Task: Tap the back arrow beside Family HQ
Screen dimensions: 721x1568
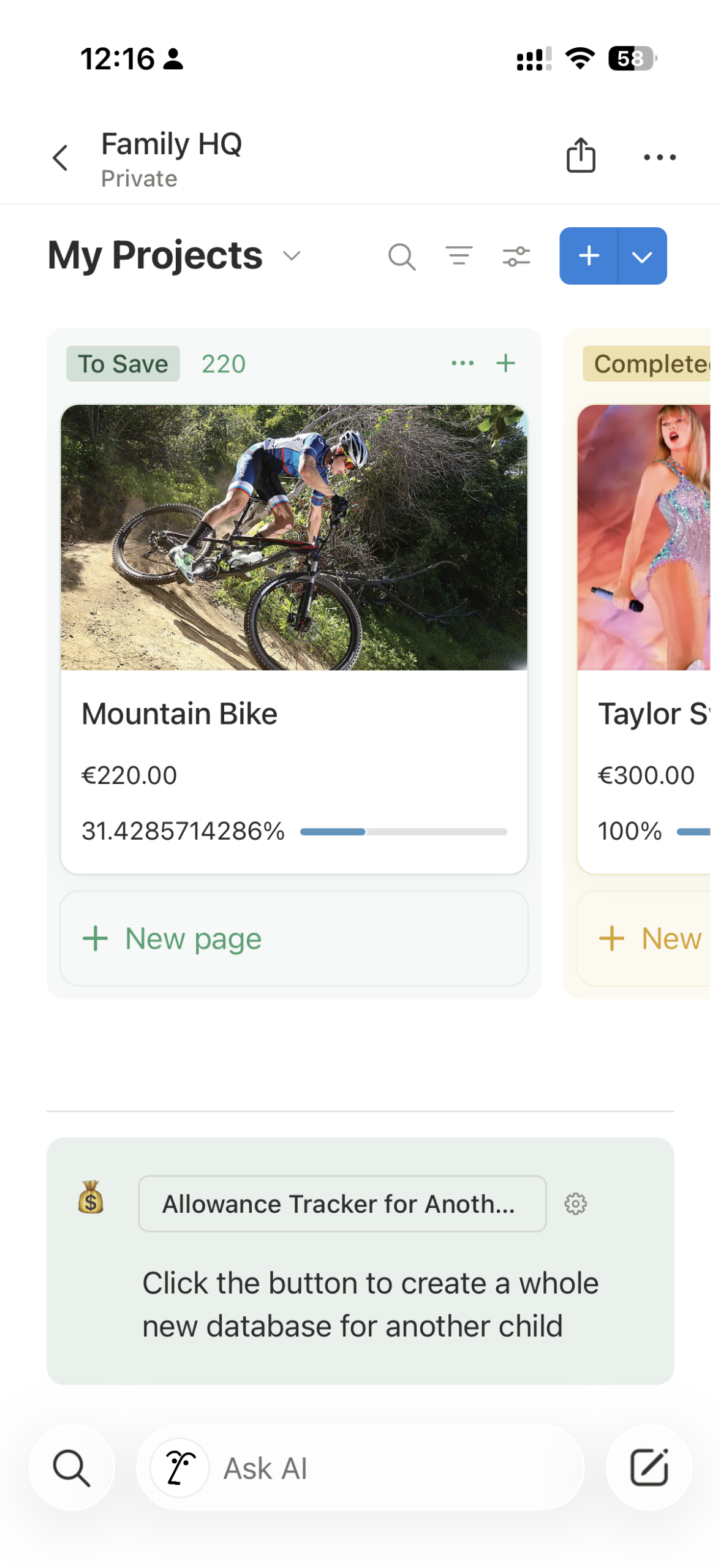Action: coord(60,158)
